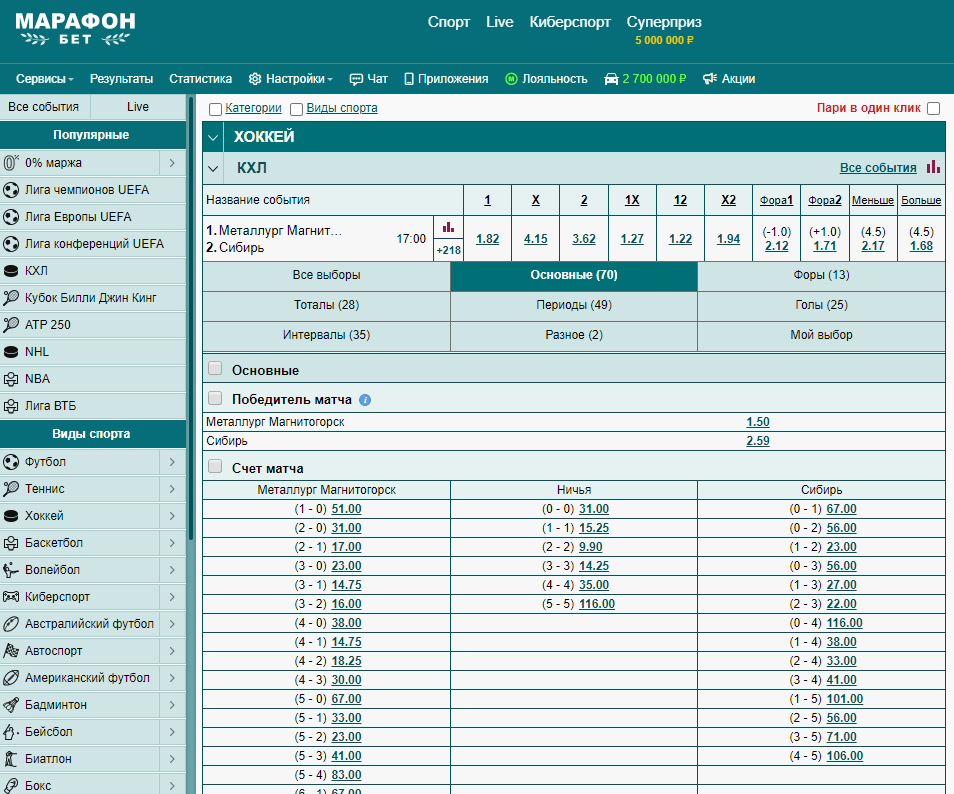Click the biathlon icon beside Биатлон
This screenshot has width=954, height=794.
click(x=11, y=759)
